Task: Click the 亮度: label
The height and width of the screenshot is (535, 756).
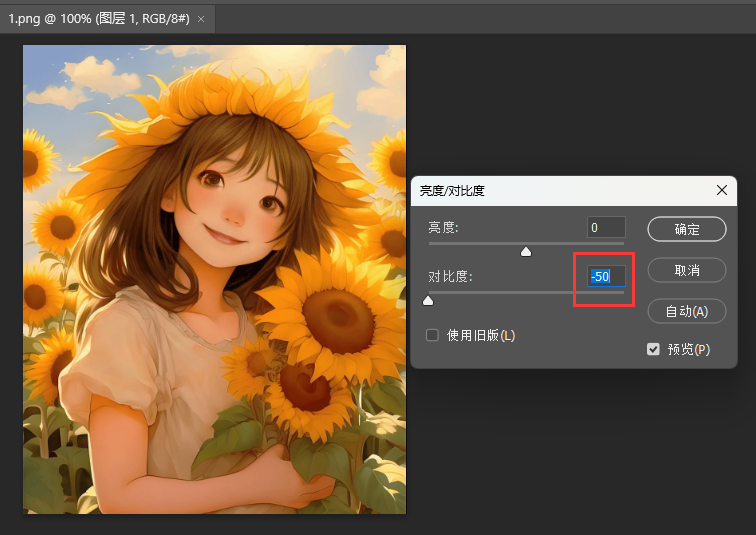Action: [x=443, y=227]
